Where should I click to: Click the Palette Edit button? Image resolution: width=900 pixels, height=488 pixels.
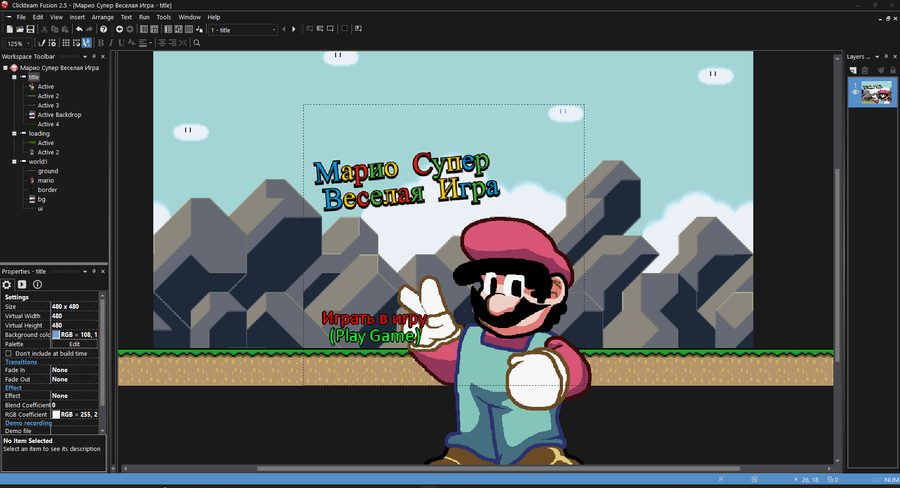tap(75, 344)
